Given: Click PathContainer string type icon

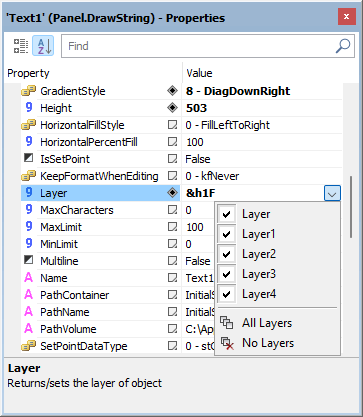Looking at the screenshot, I should tap(29, 295).
